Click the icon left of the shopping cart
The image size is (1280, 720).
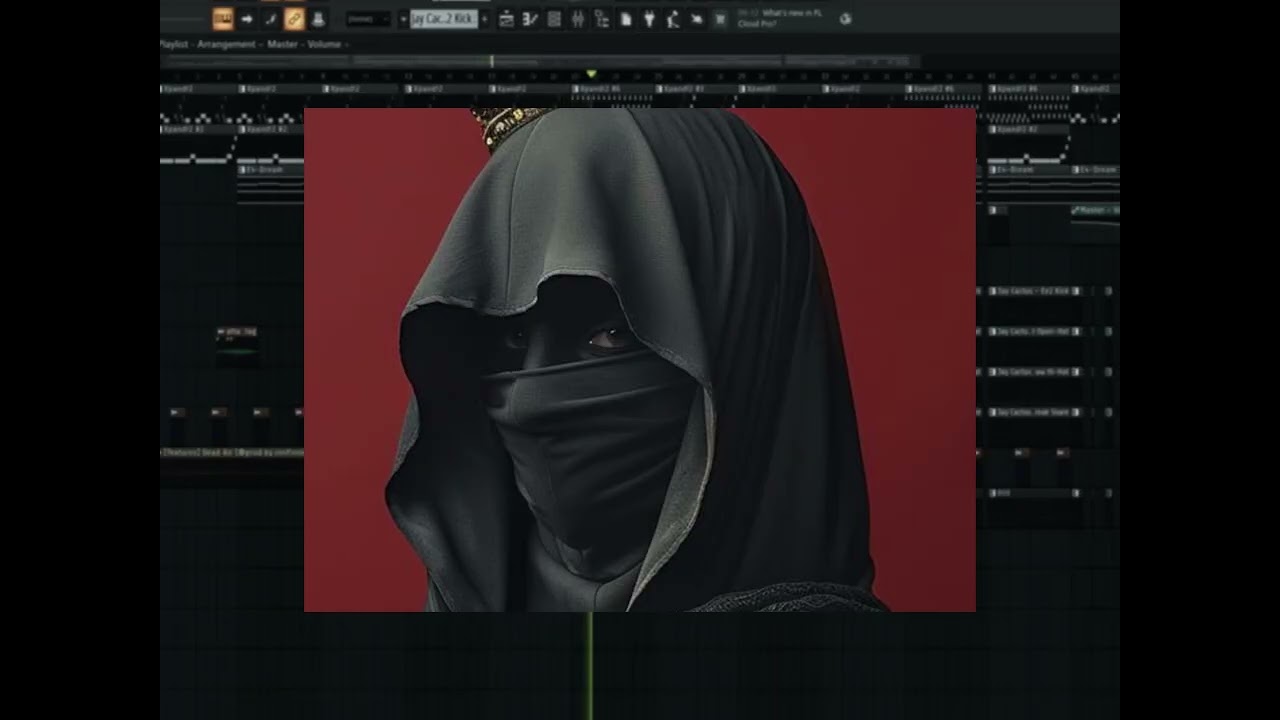697,18
